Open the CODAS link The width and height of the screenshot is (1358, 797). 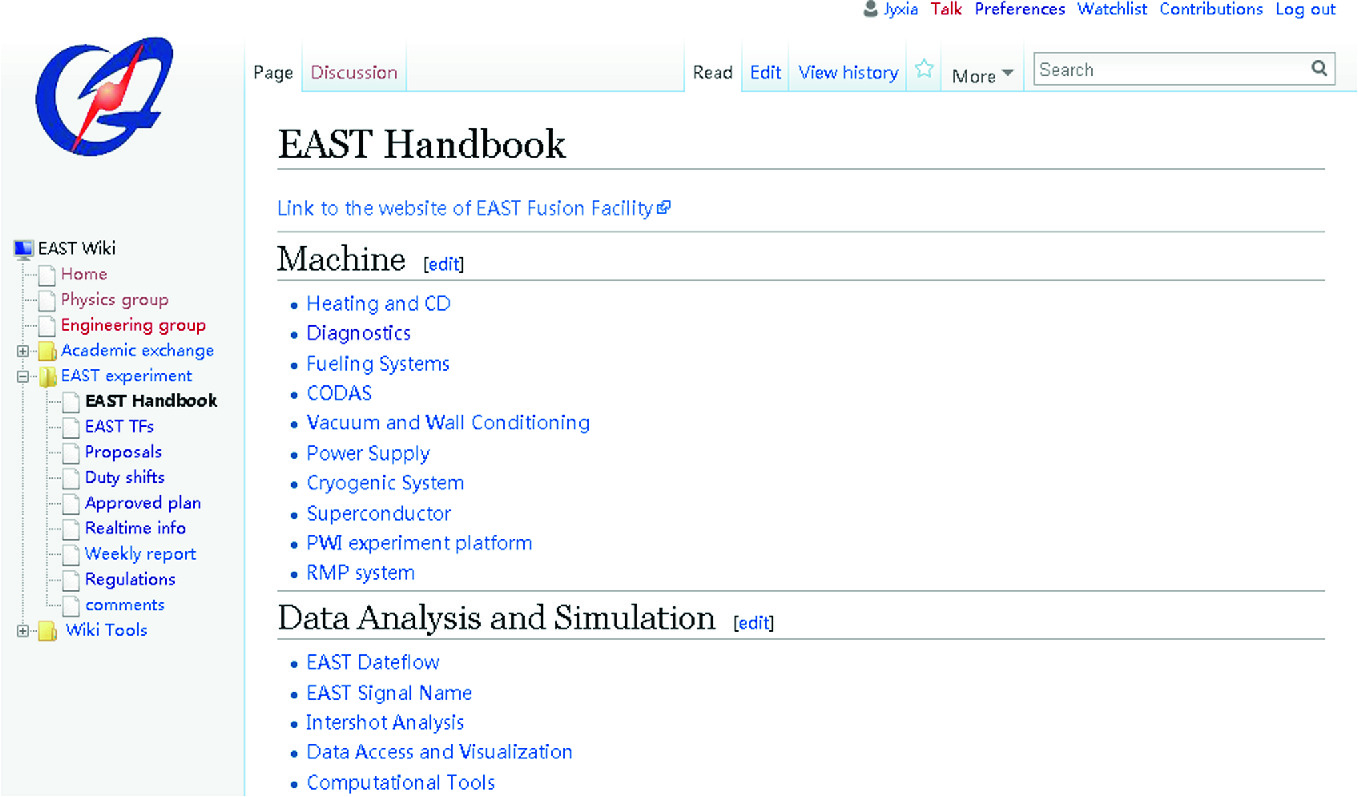pyautogui.click(x=339, y=393)
